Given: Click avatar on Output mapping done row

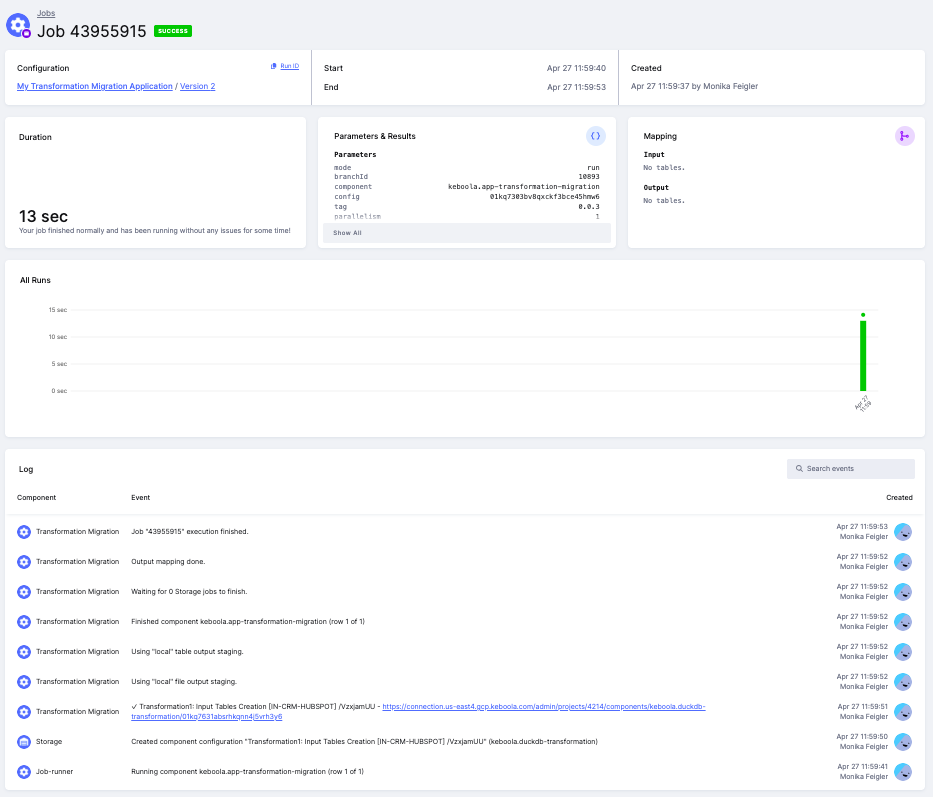Looking at the screenshot, I should pos(903,561).
